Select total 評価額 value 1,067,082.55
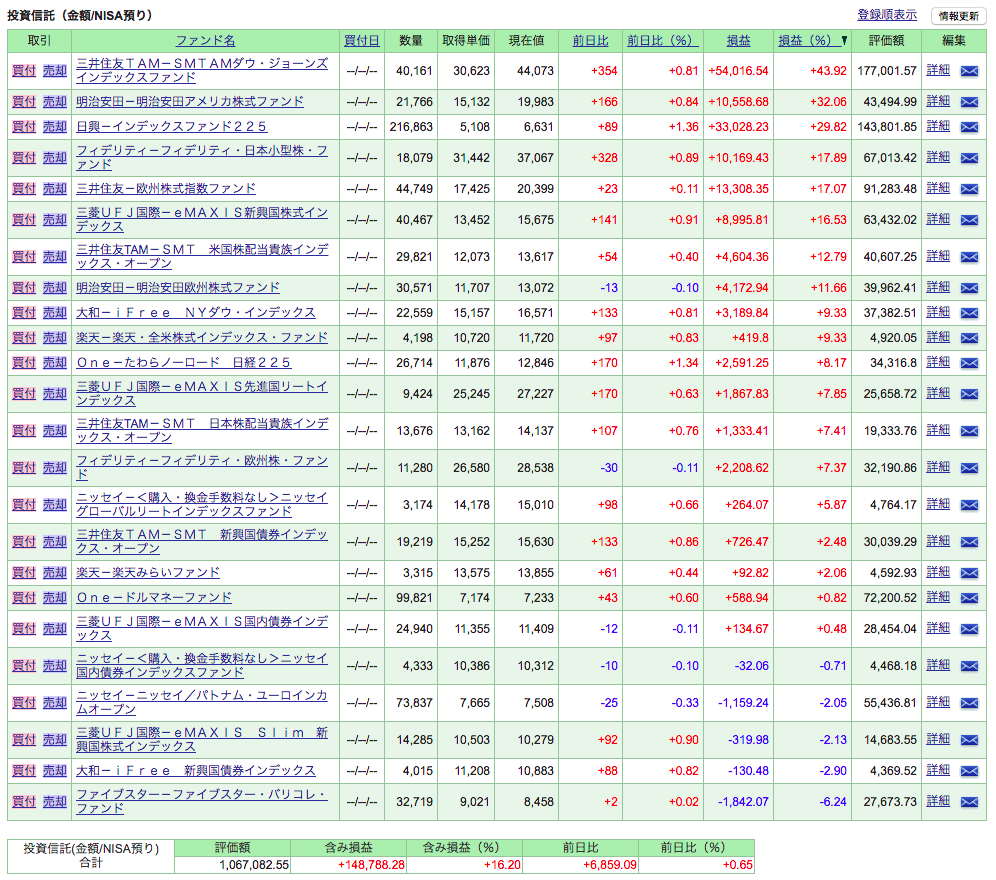This screenshot has height=880, width=996. tap(254, 865)
